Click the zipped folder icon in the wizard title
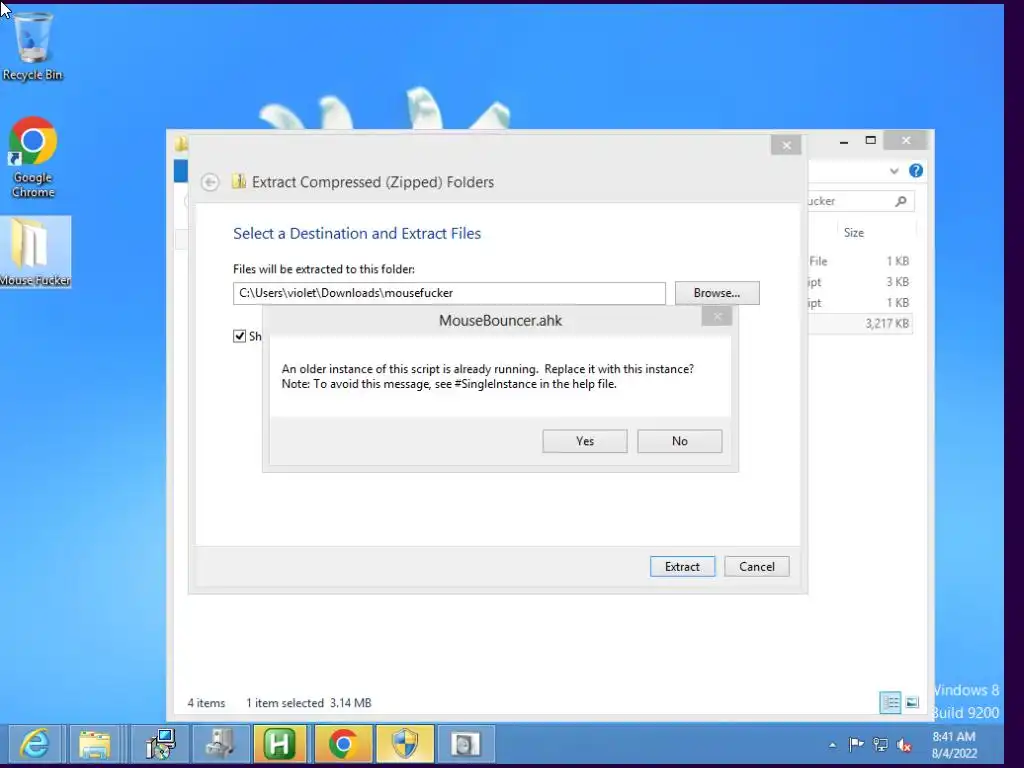The width and height of the screenshot is (1024, 768). pyautogui.click(x=239, y=181)
